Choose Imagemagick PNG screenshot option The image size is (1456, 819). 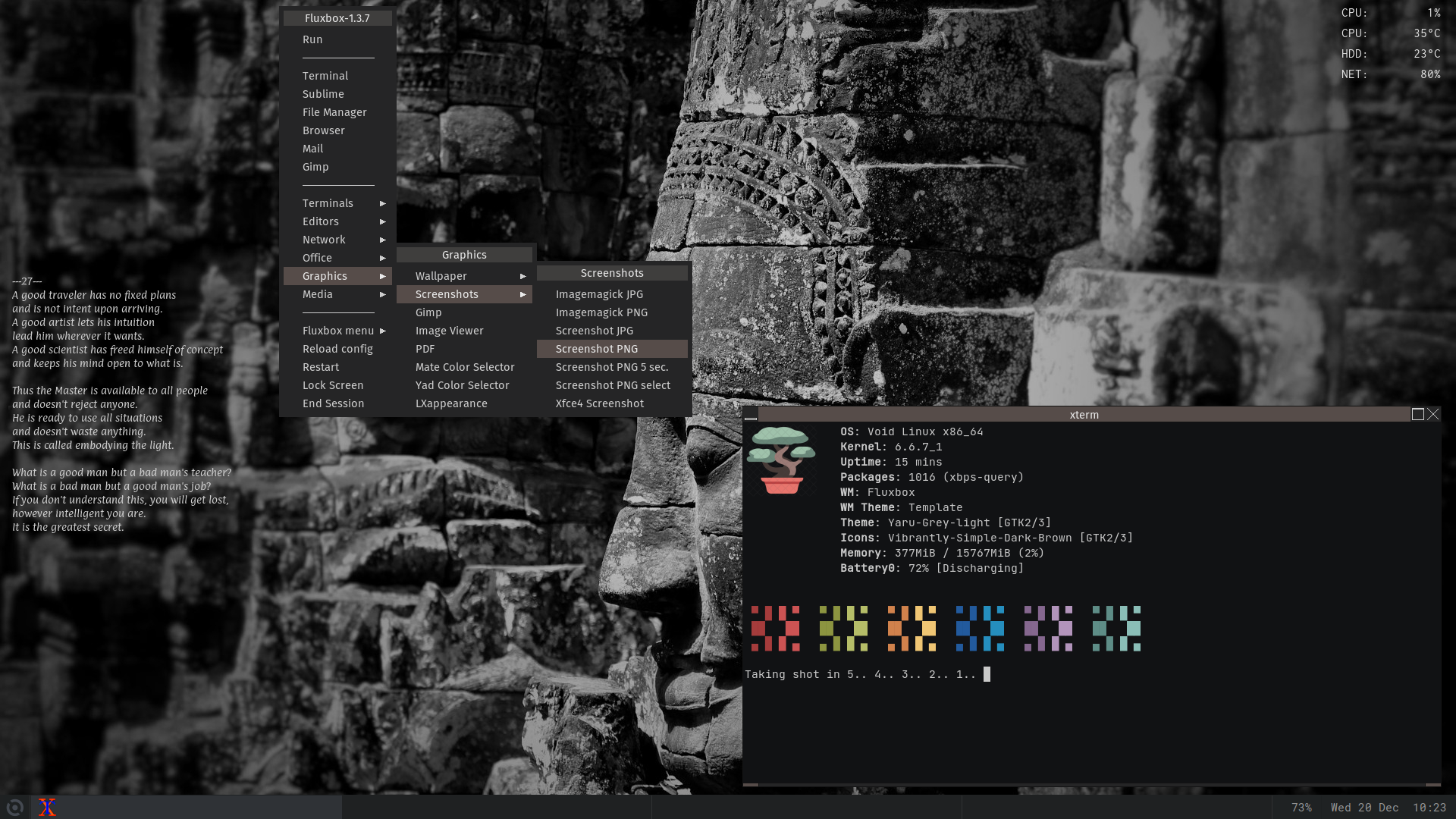612,312
